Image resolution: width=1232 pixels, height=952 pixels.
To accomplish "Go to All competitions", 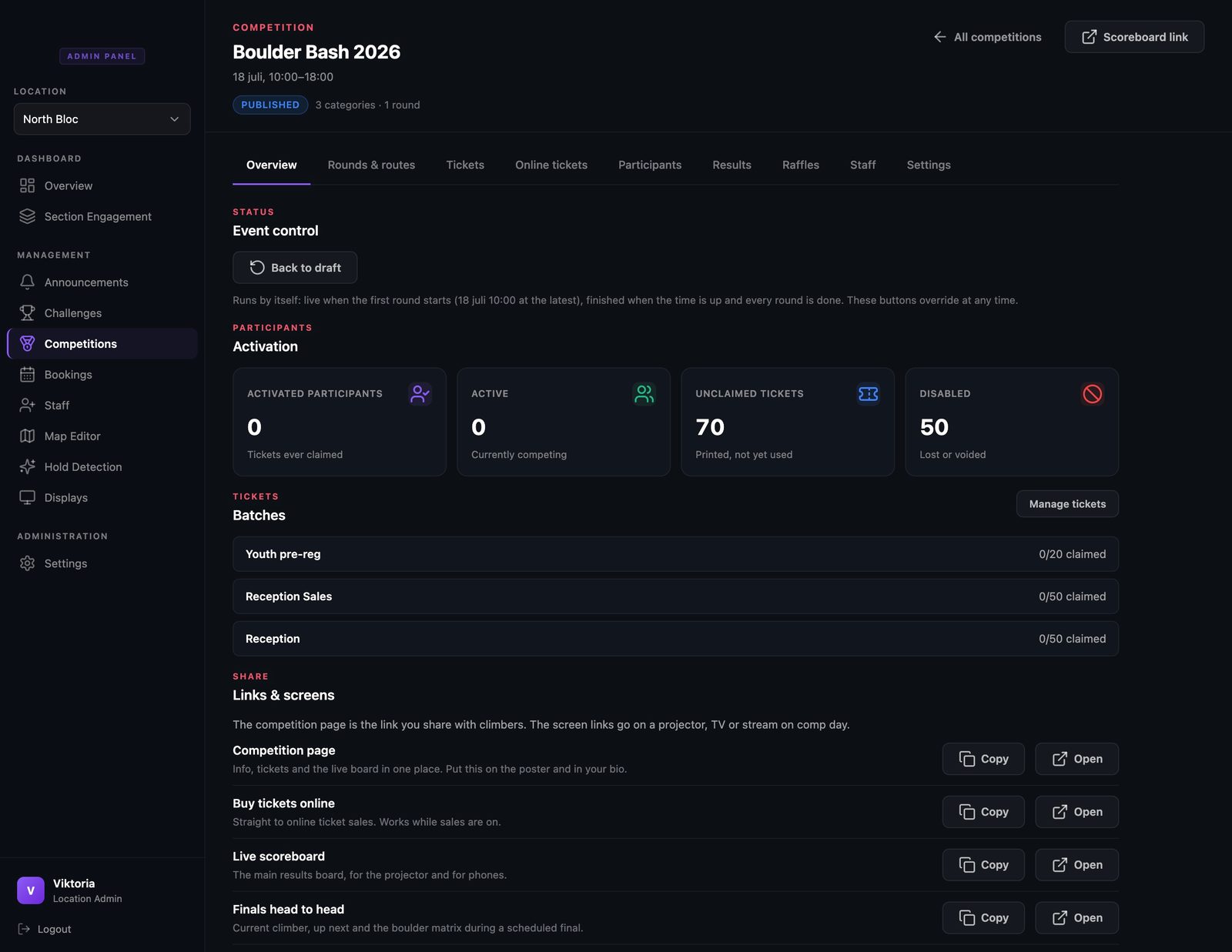I will point(987,37).
